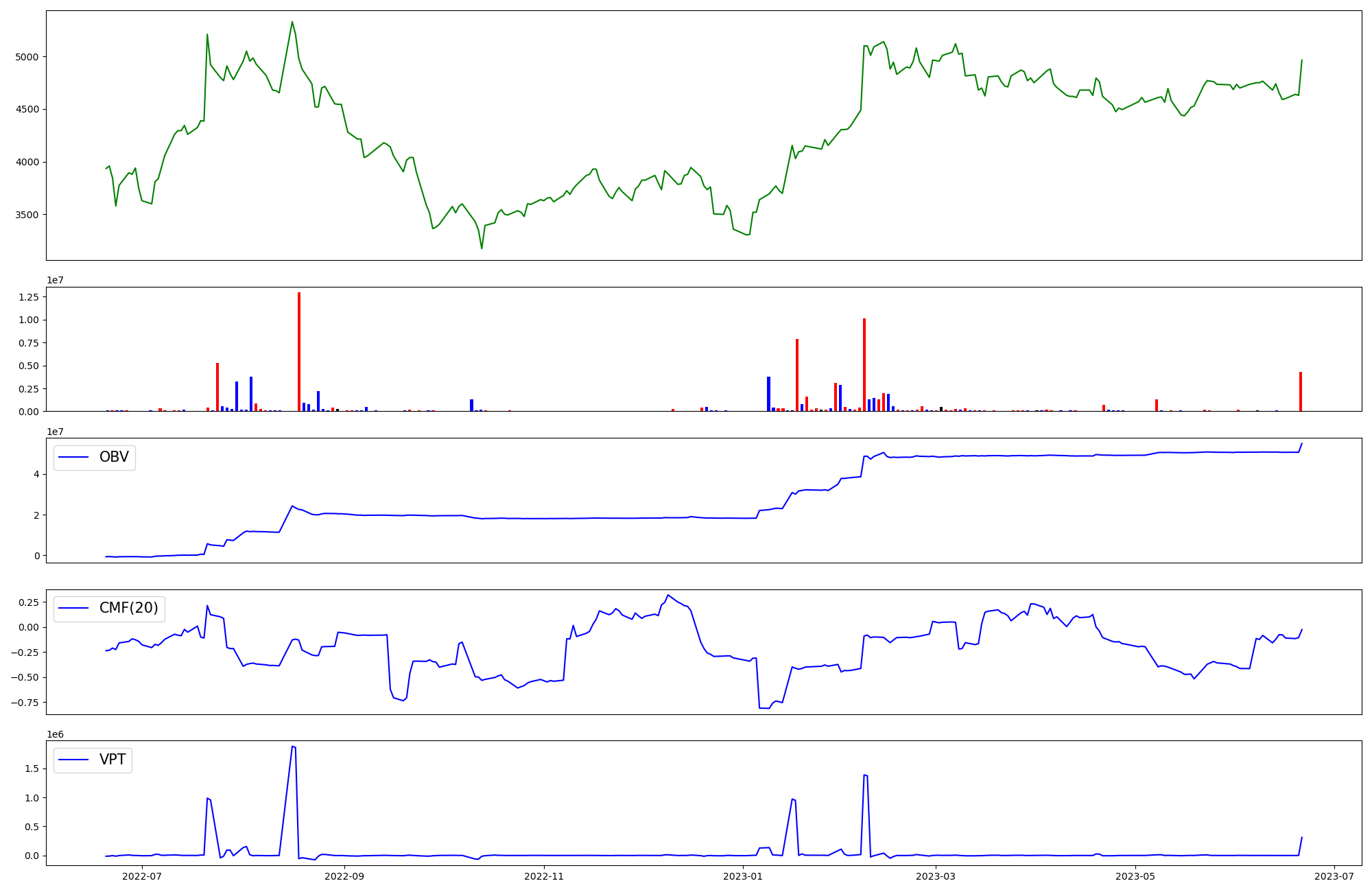Click the 2023-01 x-axis date label

coord(743,876)
